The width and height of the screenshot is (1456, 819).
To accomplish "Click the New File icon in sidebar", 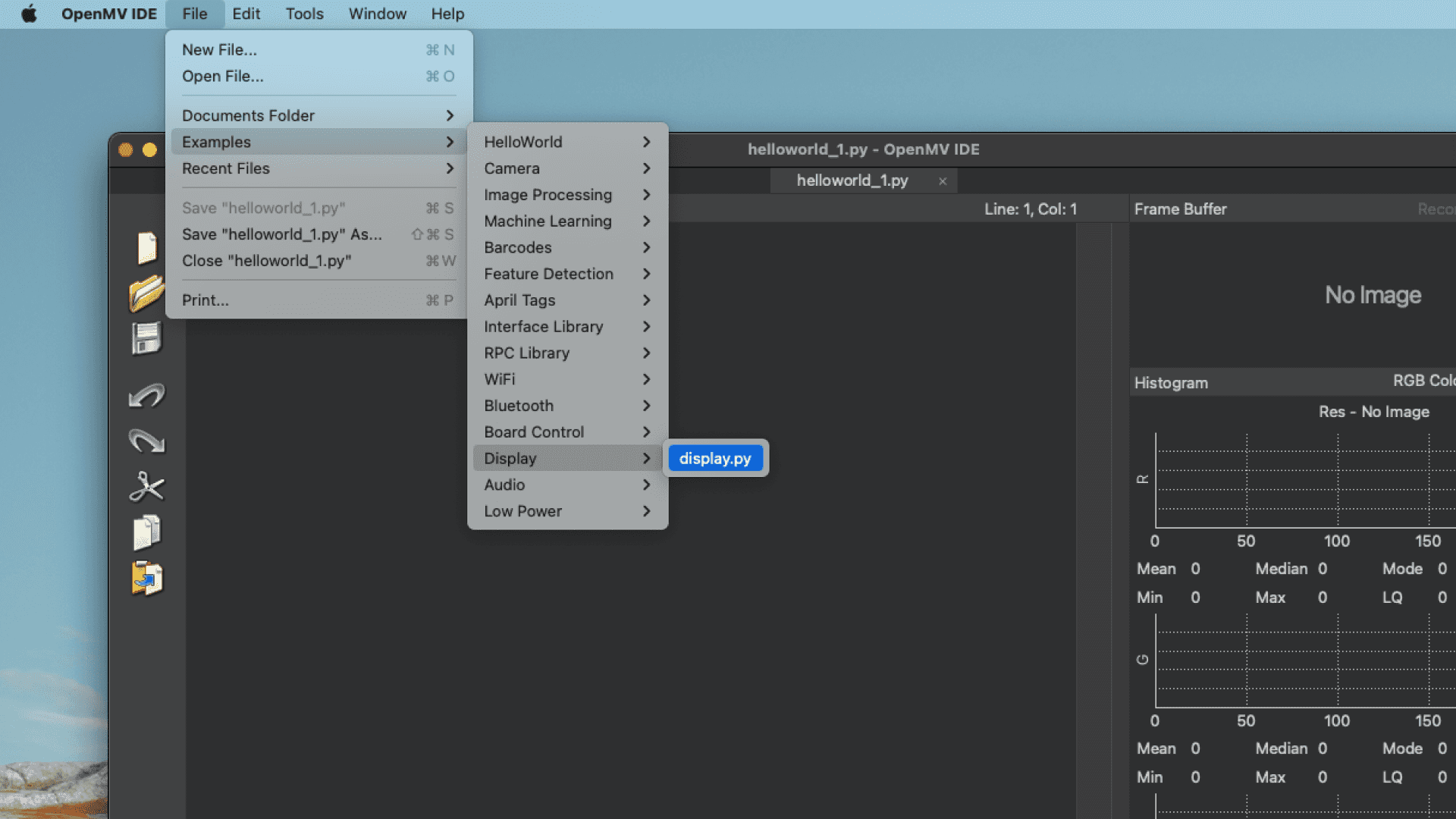I will tap(147, 247).
